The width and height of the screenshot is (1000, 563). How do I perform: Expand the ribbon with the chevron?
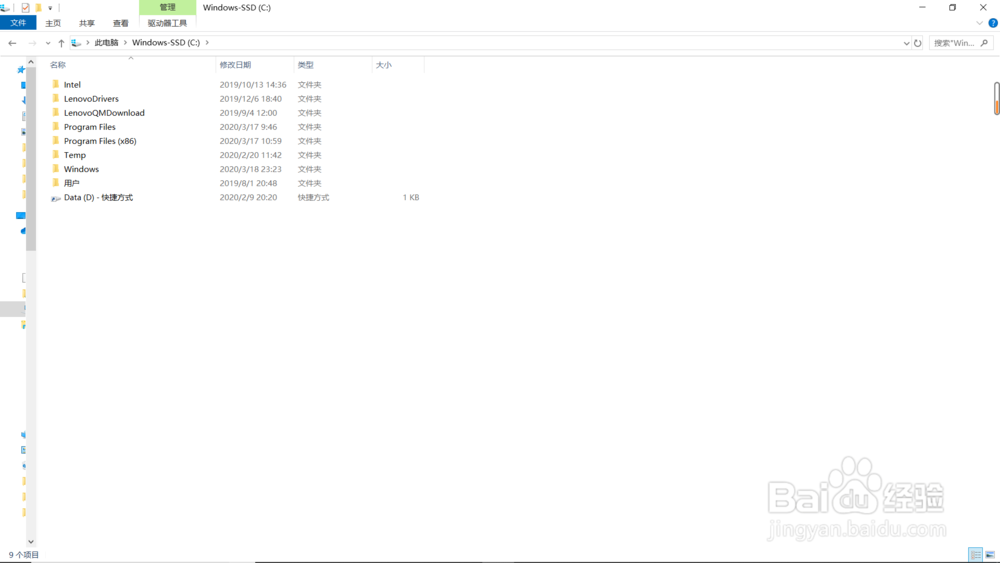pos(980,23)
